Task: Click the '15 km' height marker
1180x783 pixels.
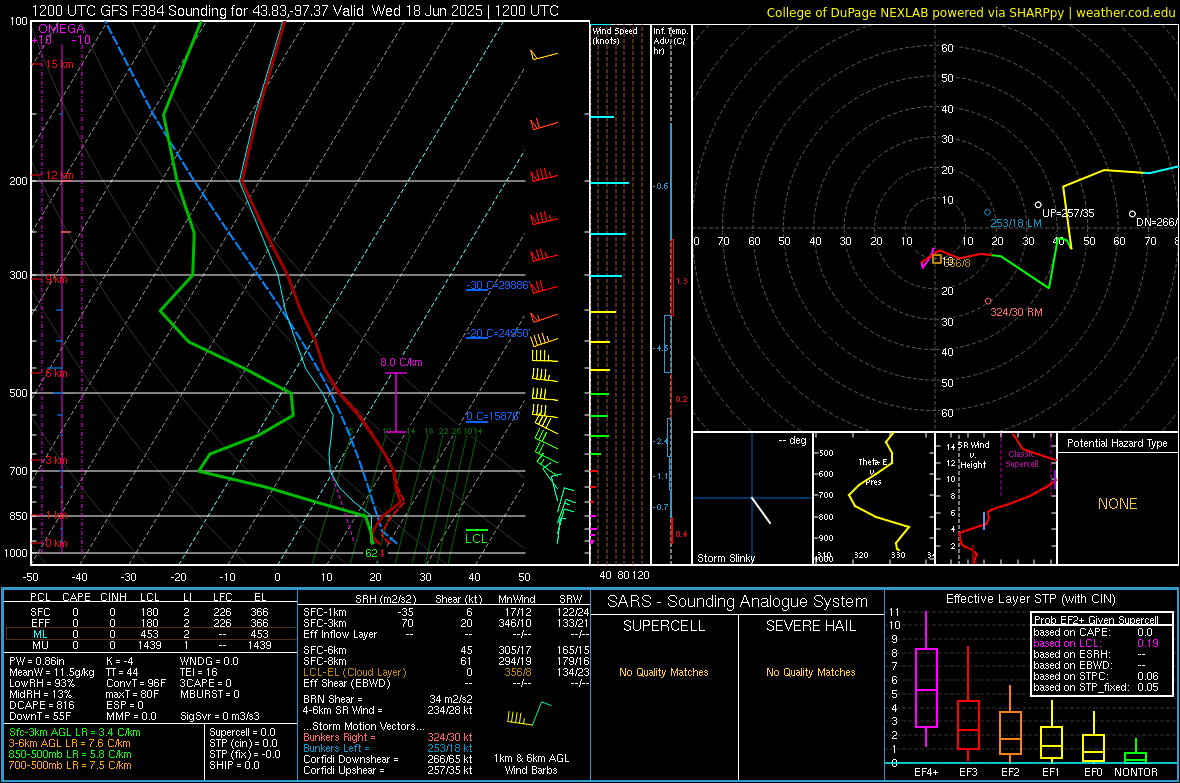Action: (x=59, y=64)
